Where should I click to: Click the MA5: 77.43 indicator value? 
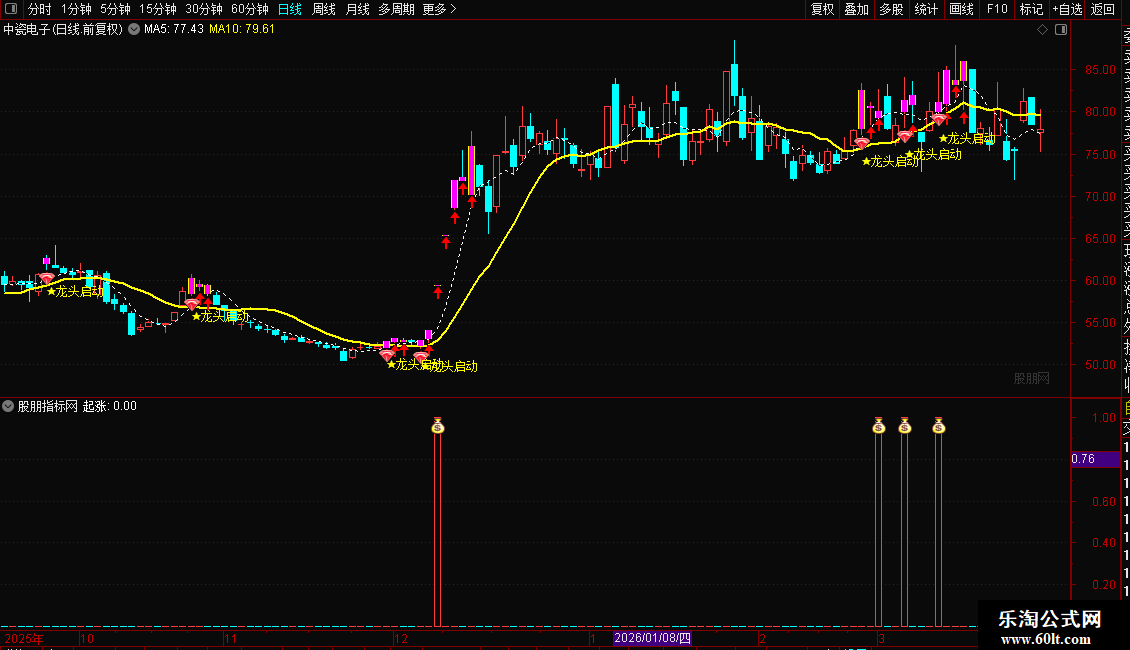[x=174, y=30]
